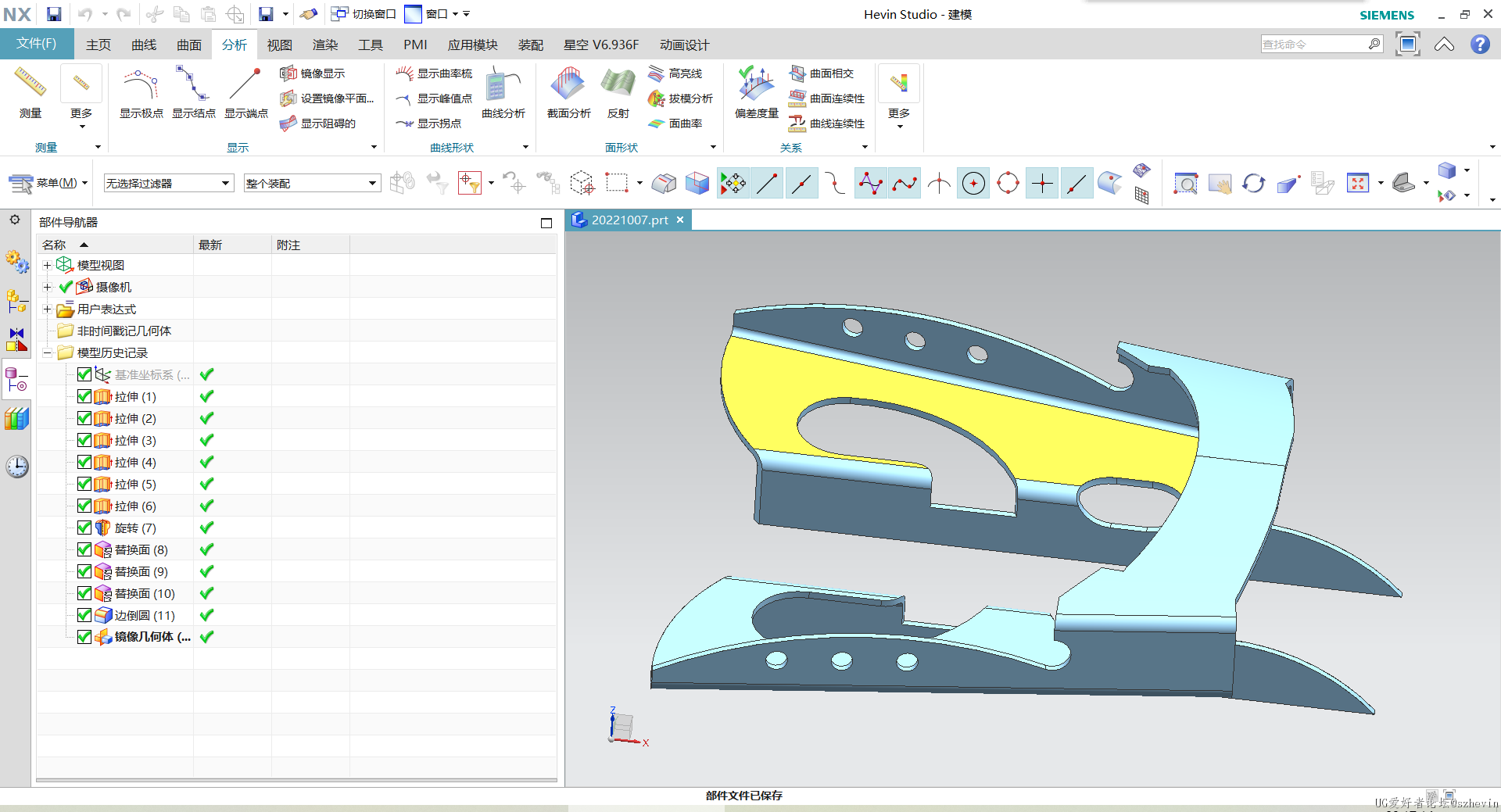Save the part with the floppy icon
Screen dimensions: 1501x812
point(54,14)
